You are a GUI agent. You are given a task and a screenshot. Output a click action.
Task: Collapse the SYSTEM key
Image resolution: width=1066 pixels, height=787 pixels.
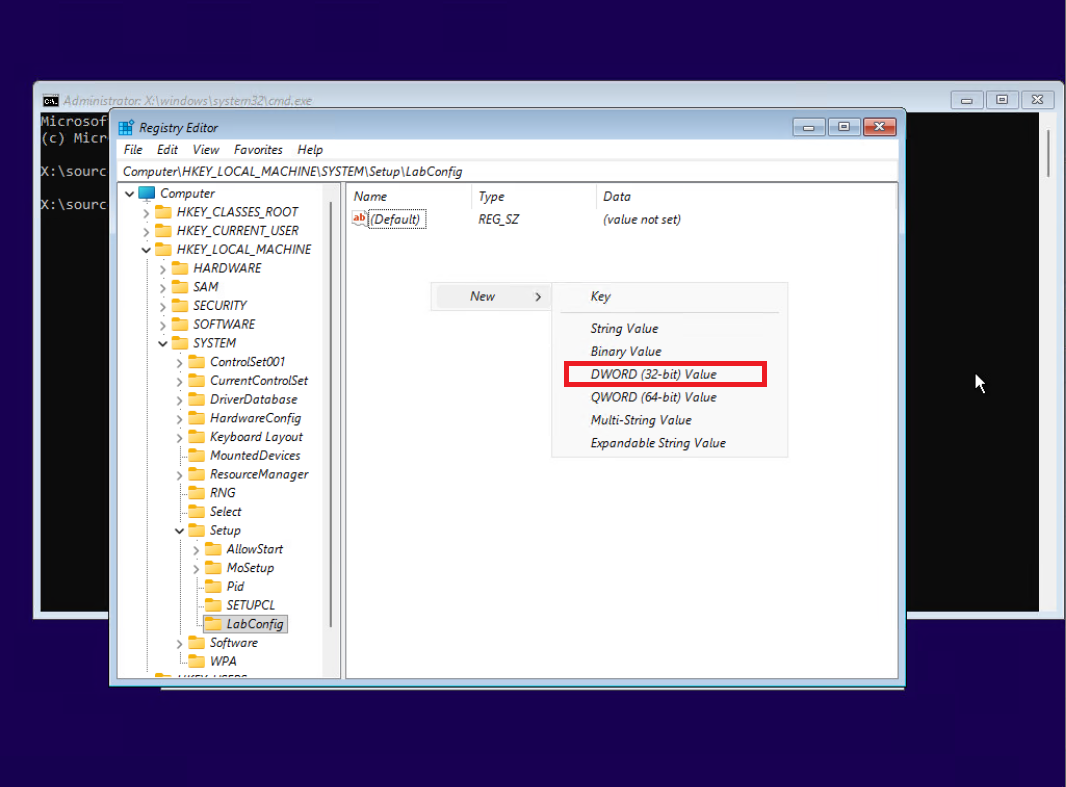pyautogui.click(x=163, y=342)
